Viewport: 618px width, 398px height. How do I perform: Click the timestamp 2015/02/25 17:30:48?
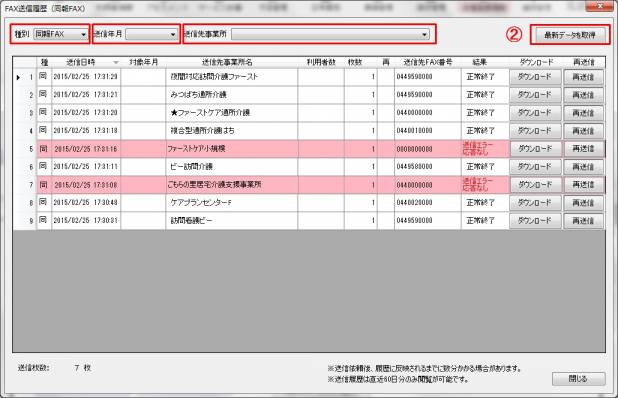(x=86, y=203)
